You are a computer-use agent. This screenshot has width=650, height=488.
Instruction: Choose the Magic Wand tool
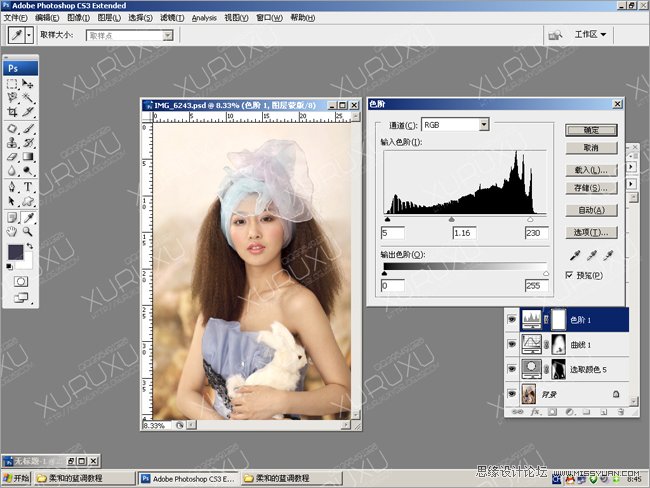[x=29, y=99]
